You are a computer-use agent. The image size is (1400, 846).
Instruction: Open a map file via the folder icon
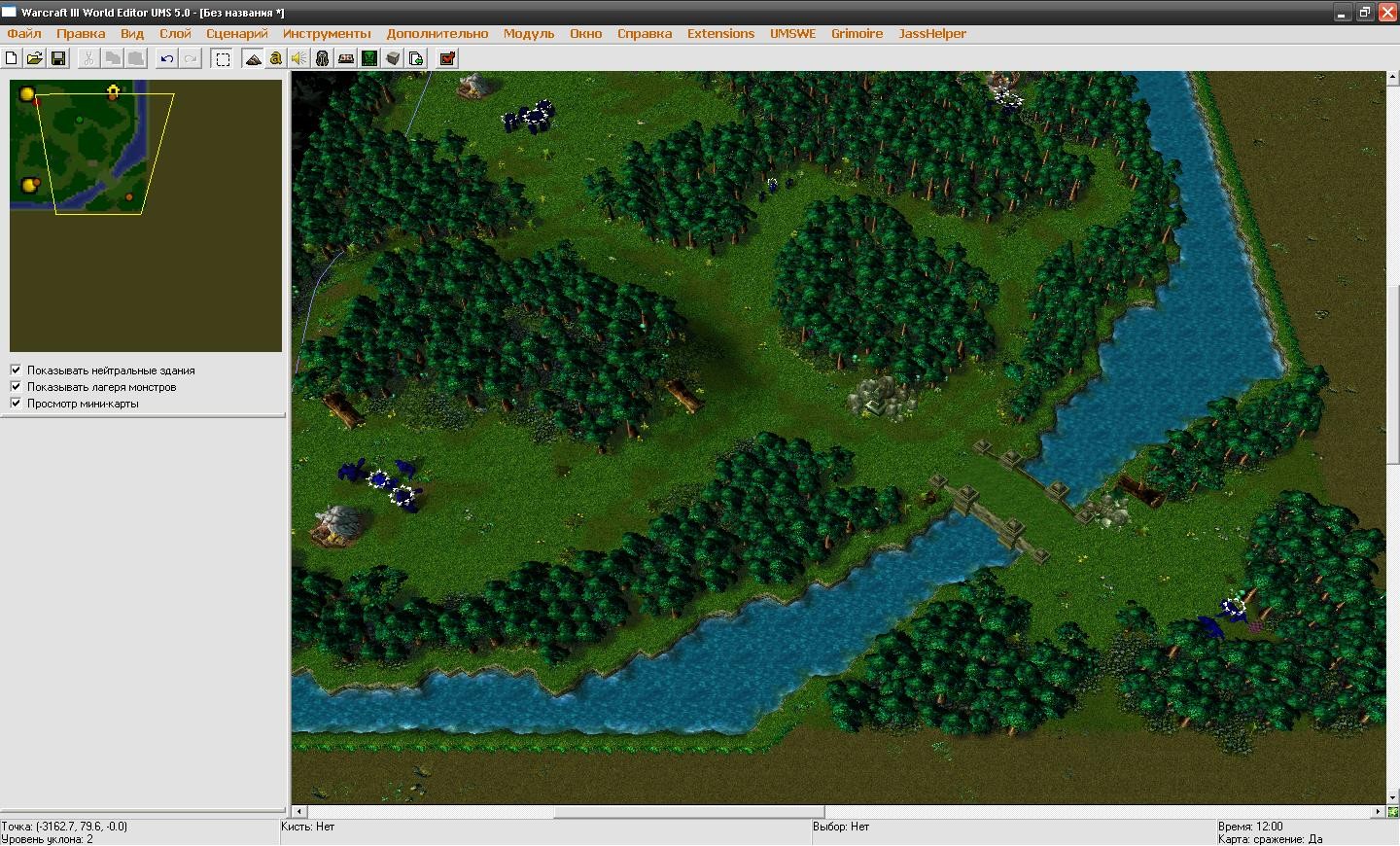click(x=35, y=58)
